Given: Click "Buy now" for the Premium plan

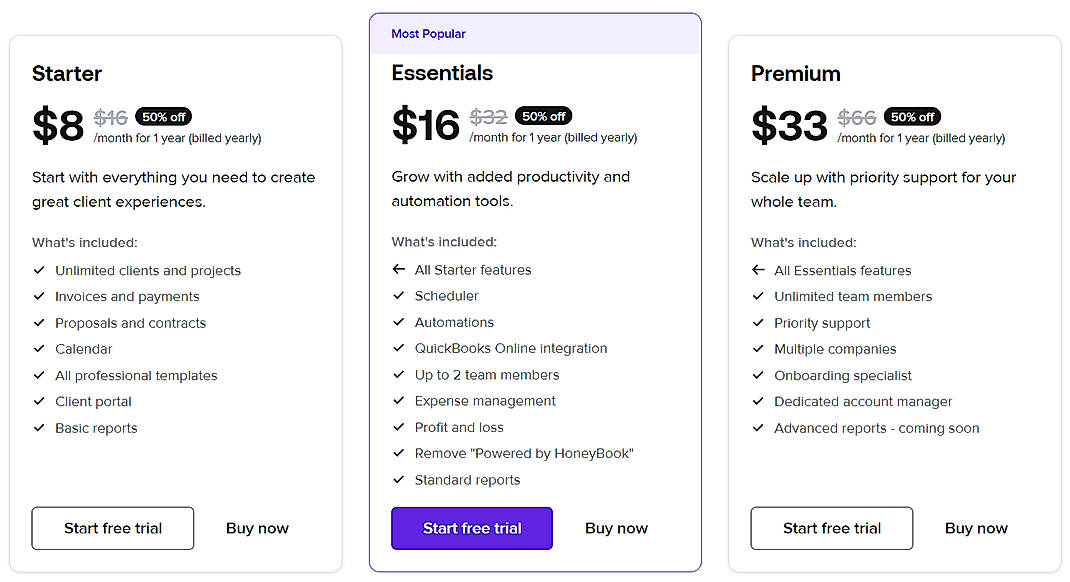Looking at the screenshot, I should point(975,528).
